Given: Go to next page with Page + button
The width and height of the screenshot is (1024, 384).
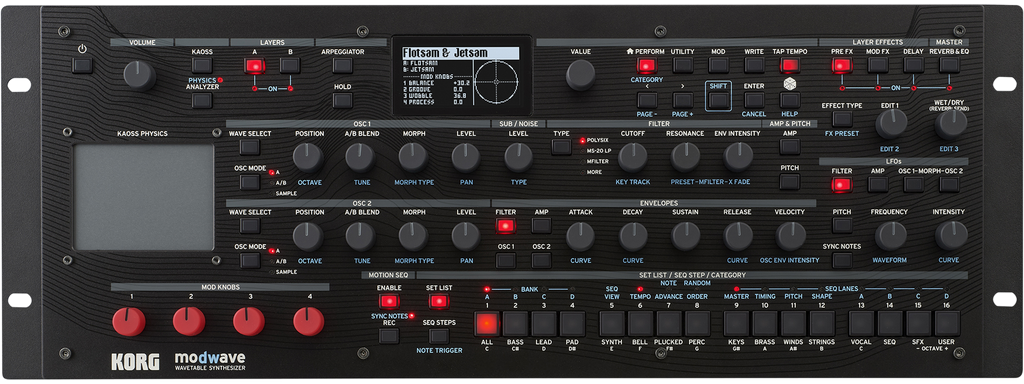Looking at the screenshot, I should pyautogui.click(x=683, y=100).
